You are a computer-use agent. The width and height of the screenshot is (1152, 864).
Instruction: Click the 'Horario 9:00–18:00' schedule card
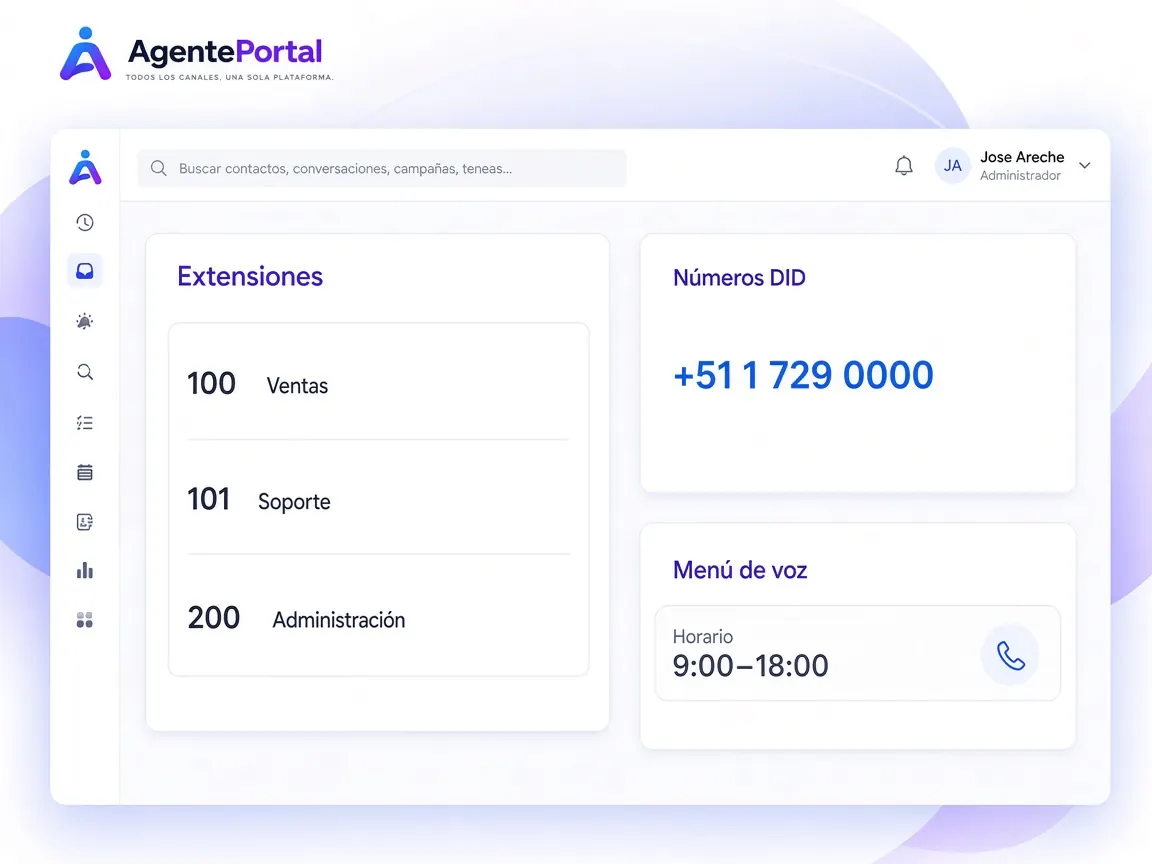click(x=857, y=653)
